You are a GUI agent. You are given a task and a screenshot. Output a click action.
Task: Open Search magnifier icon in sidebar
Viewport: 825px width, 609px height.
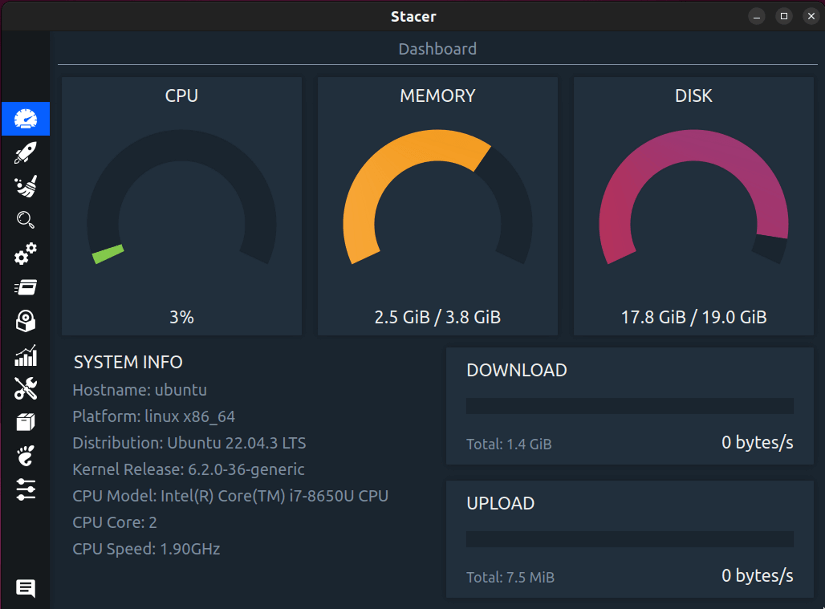[26, 220]
